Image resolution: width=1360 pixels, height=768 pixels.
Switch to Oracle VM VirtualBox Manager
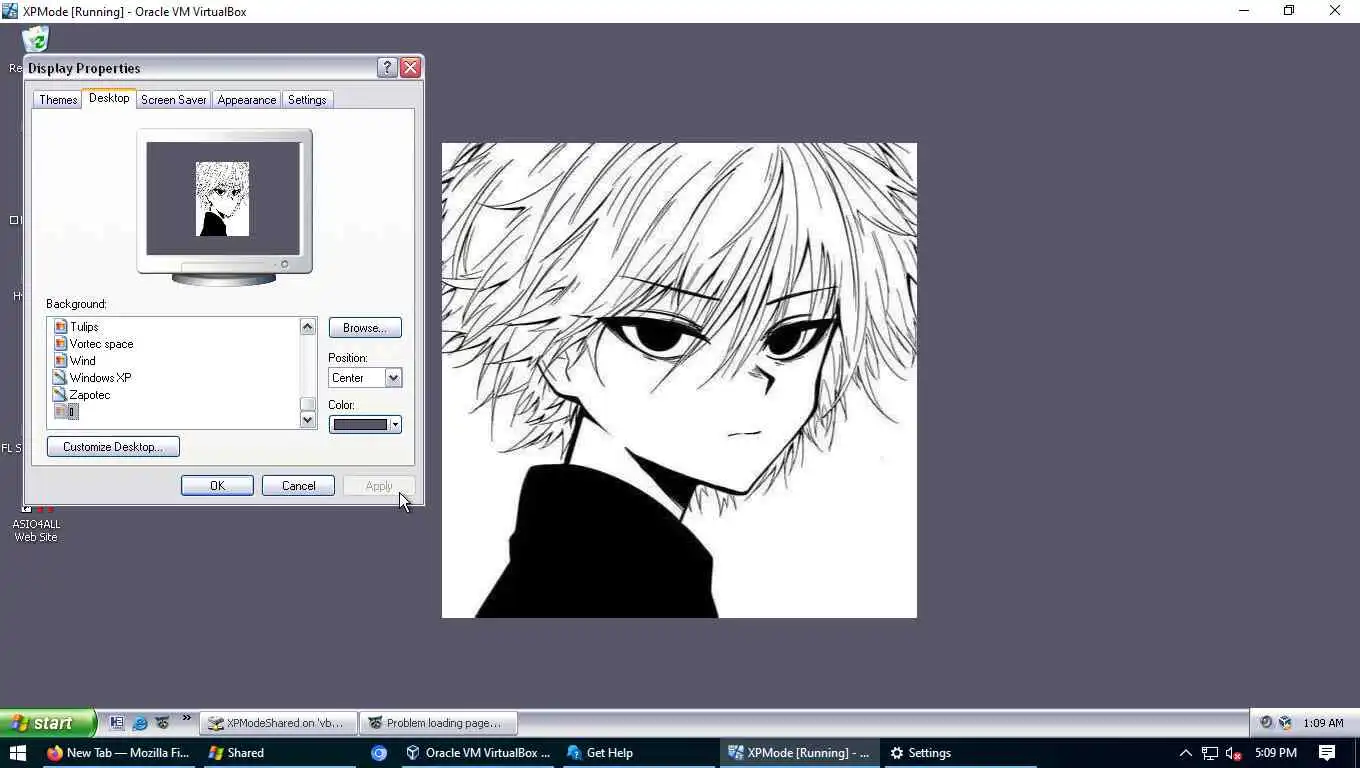(x=478, y=753)
